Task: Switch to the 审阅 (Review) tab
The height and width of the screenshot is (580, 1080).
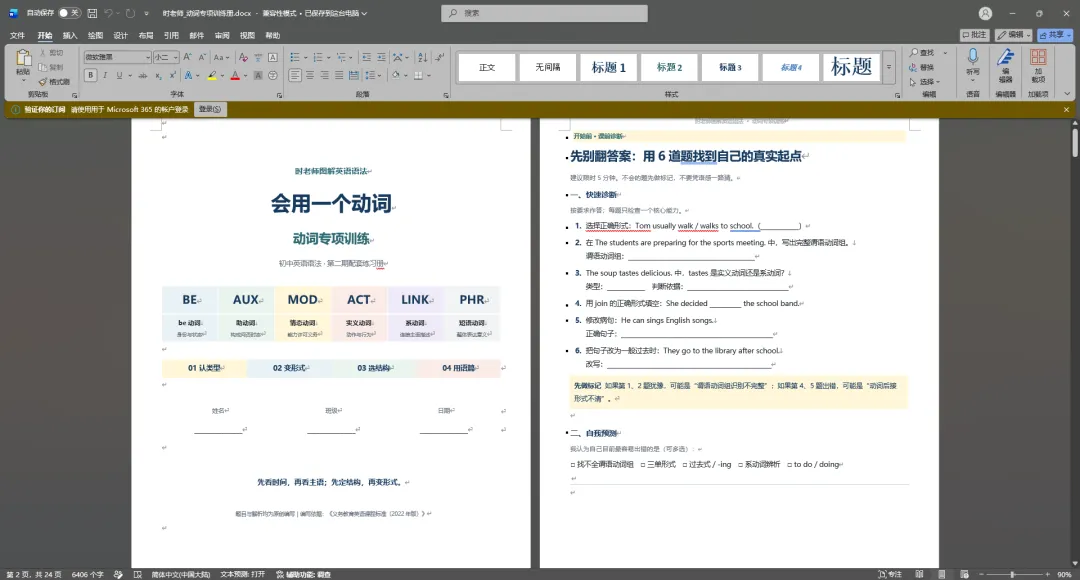Action: (222, 35)
